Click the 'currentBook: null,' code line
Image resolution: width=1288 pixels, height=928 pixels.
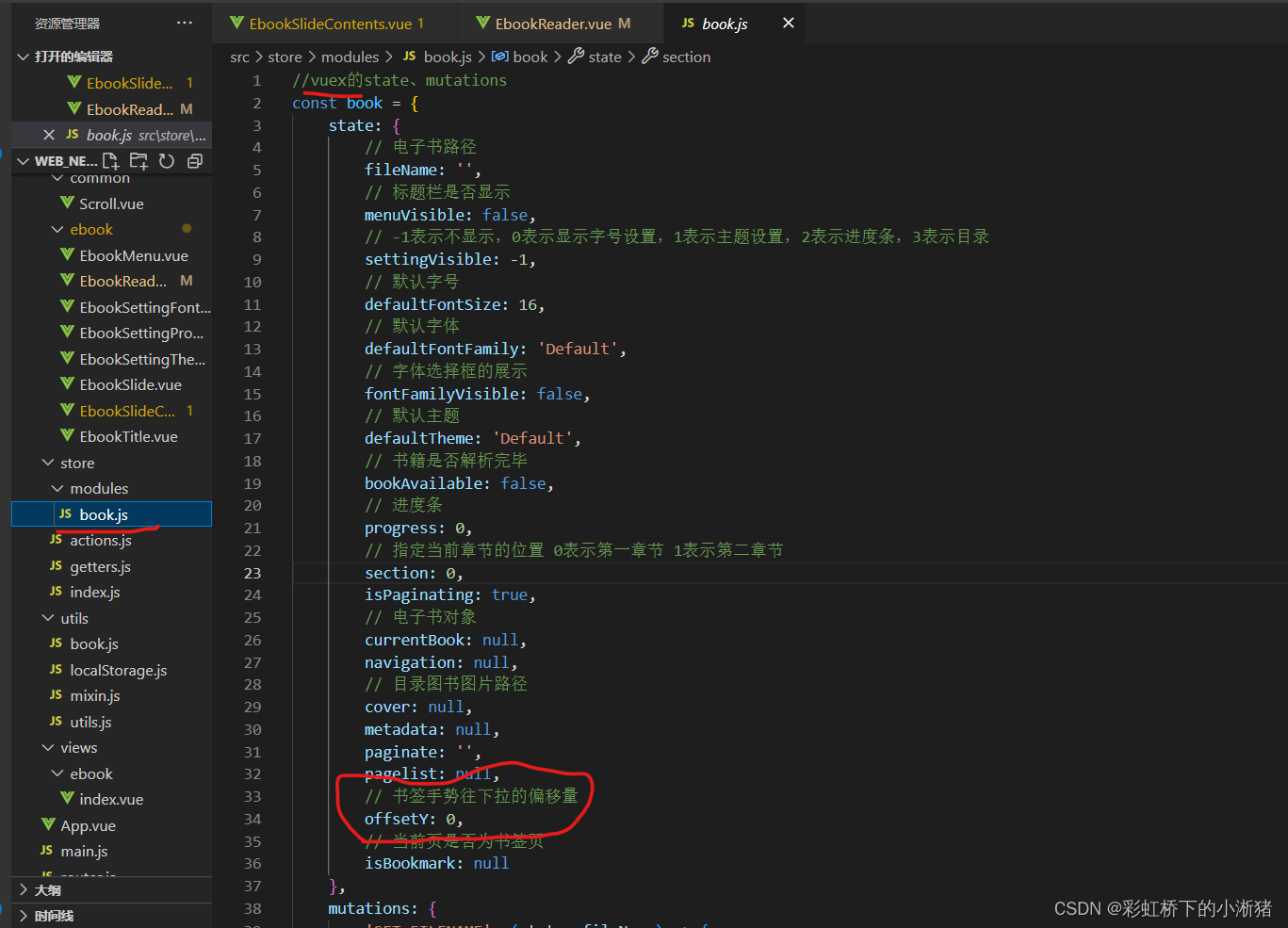point(446,640)
